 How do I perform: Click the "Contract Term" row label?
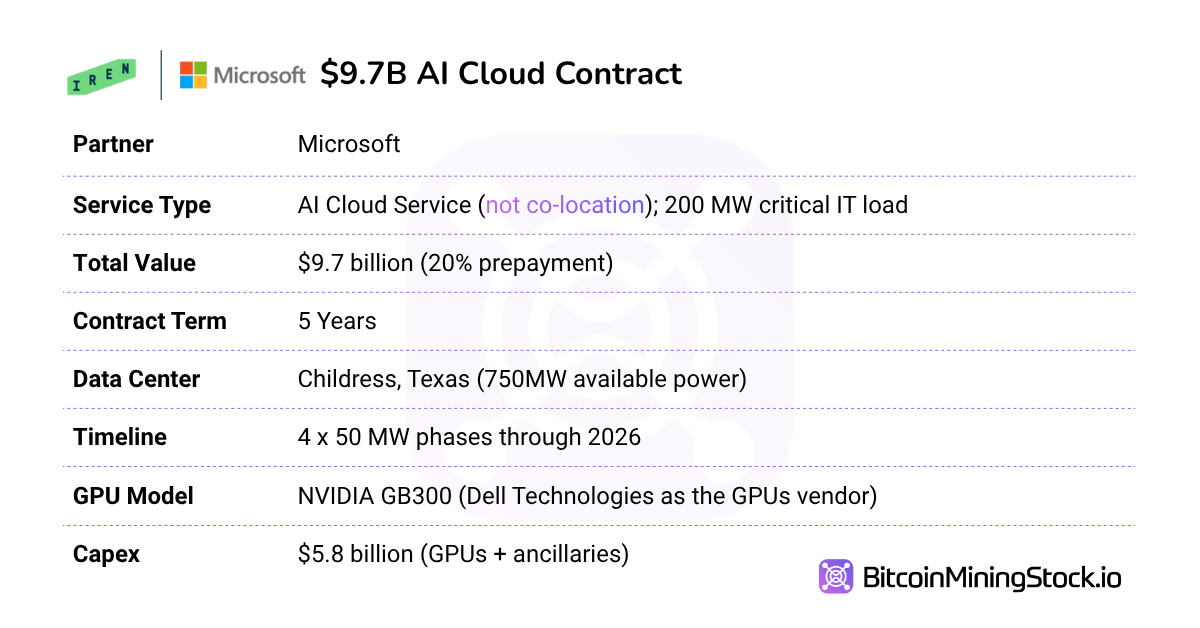coord(149,321)
